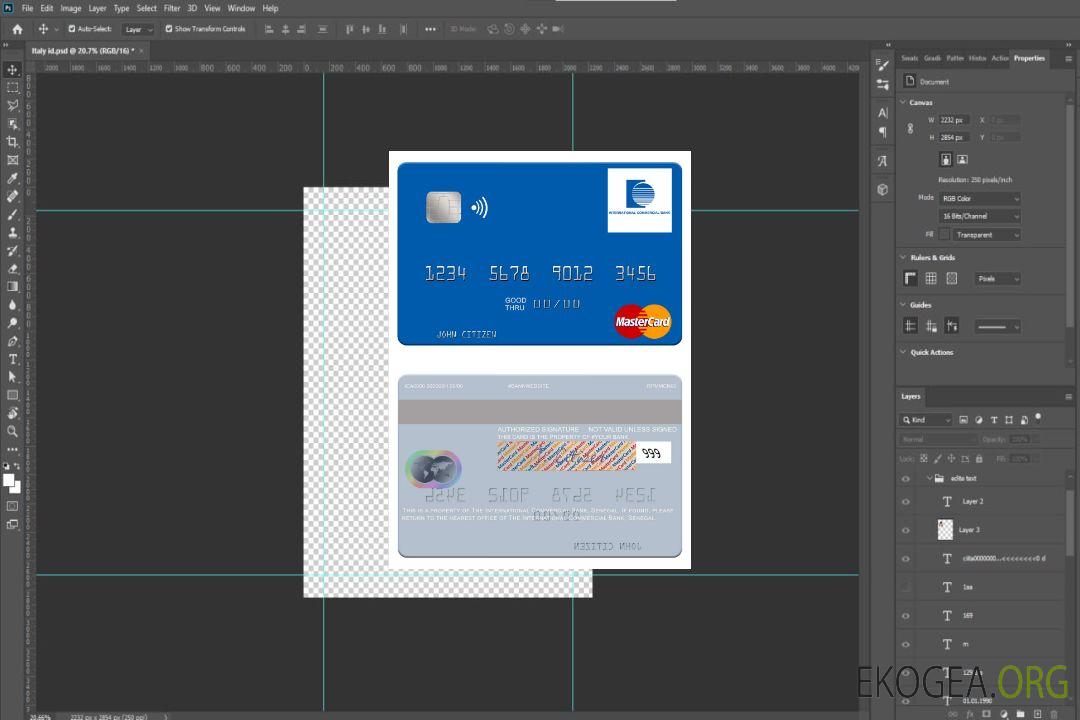
Task: Select the Eraser tool
Action: (x=12, y=269)
